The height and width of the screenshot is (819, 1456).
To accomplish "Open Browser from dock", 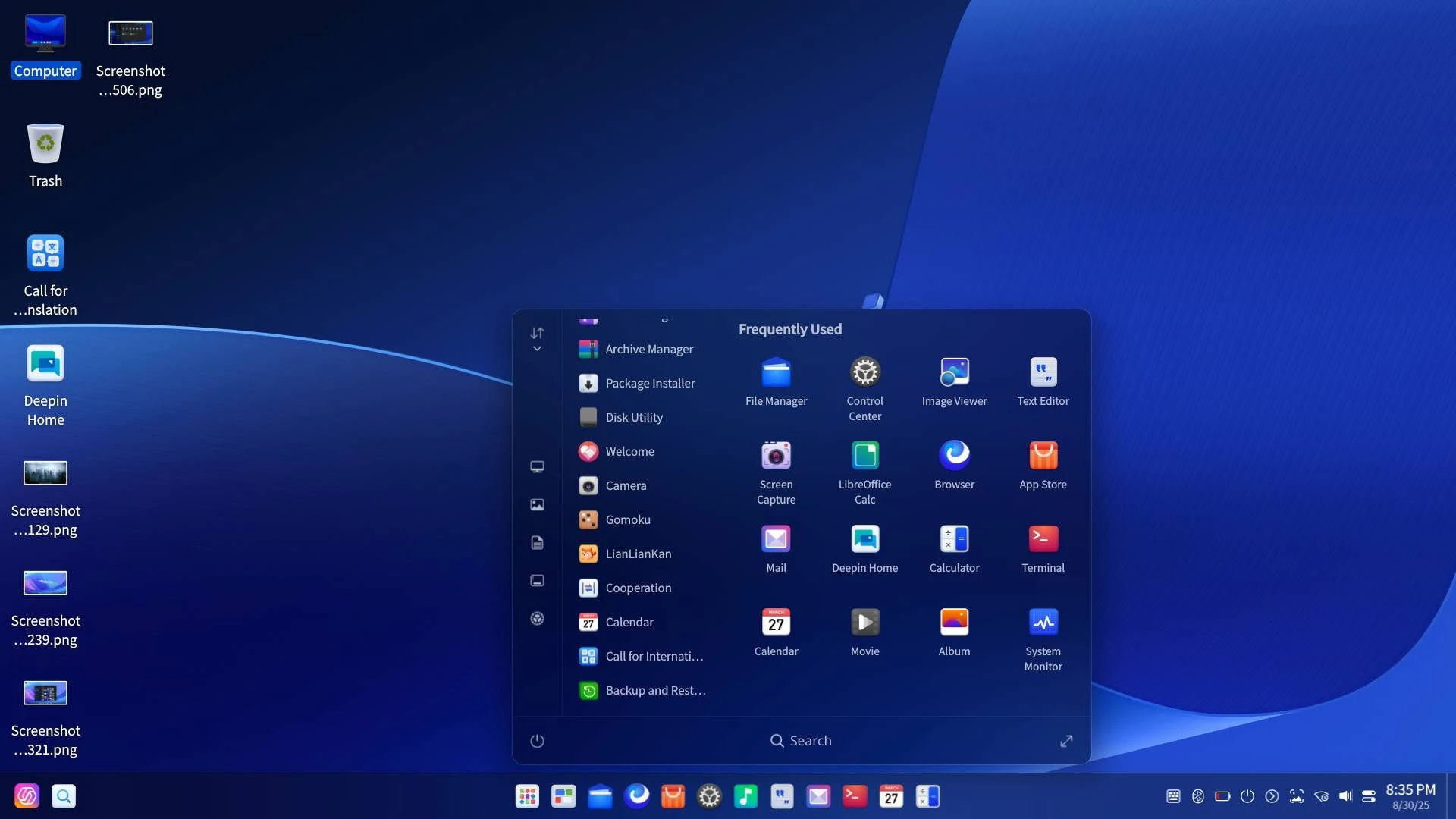I will 636,796.
